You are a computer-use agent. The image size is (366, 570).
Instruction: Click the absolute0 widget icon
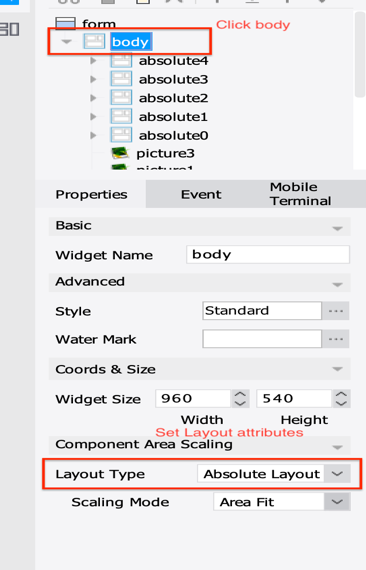pos(121,135)
